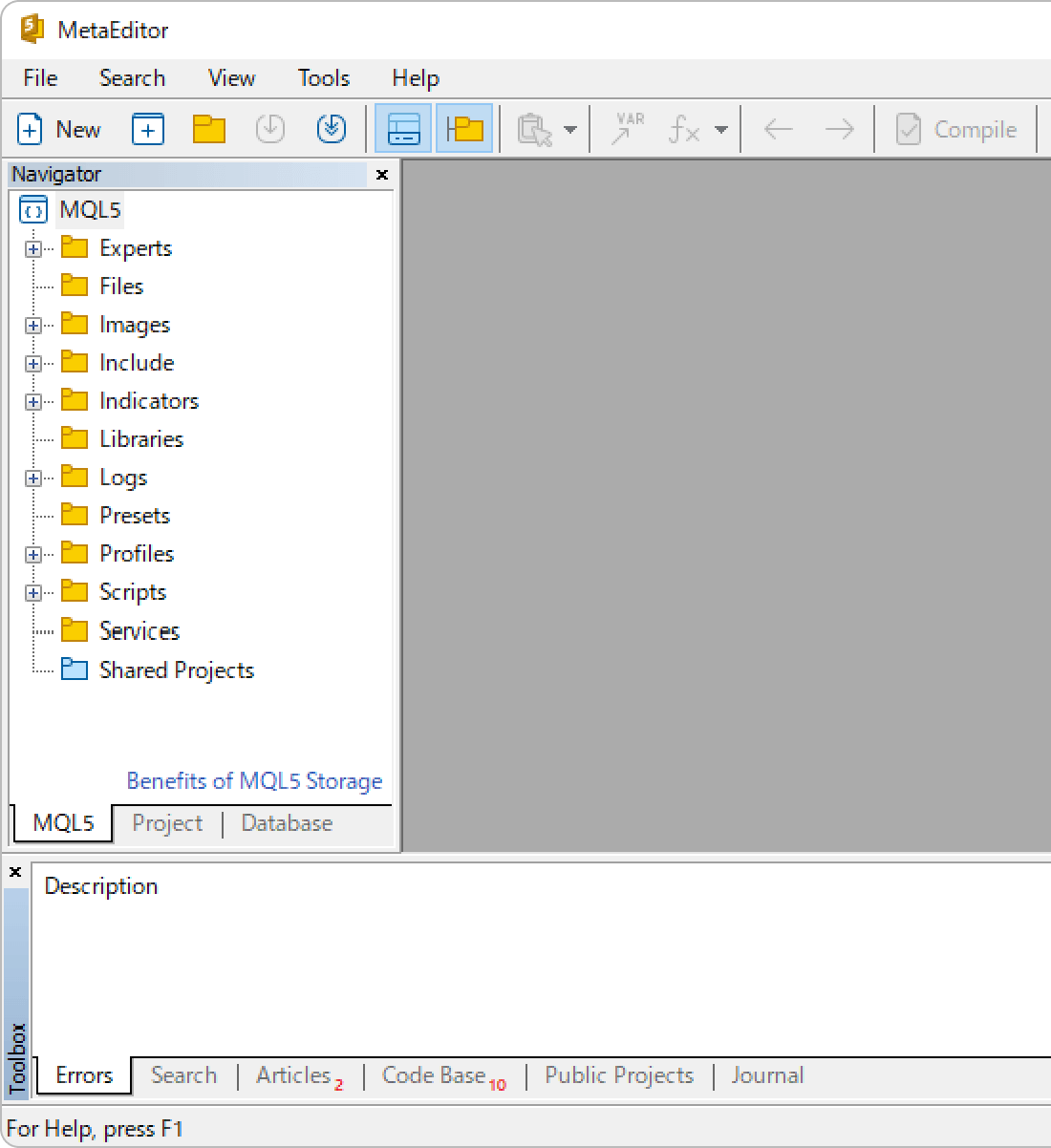Open the File menu
The height and width of the screenshot is (1148, 1051).
40,78
